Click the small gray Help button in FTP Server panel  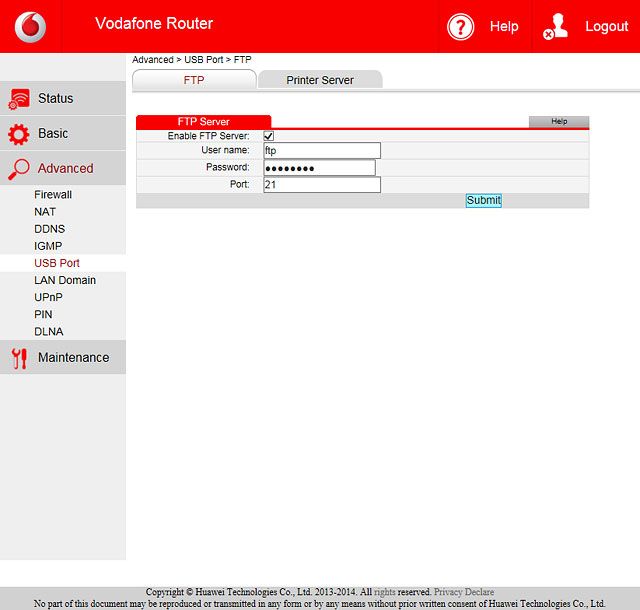[559, 121]
